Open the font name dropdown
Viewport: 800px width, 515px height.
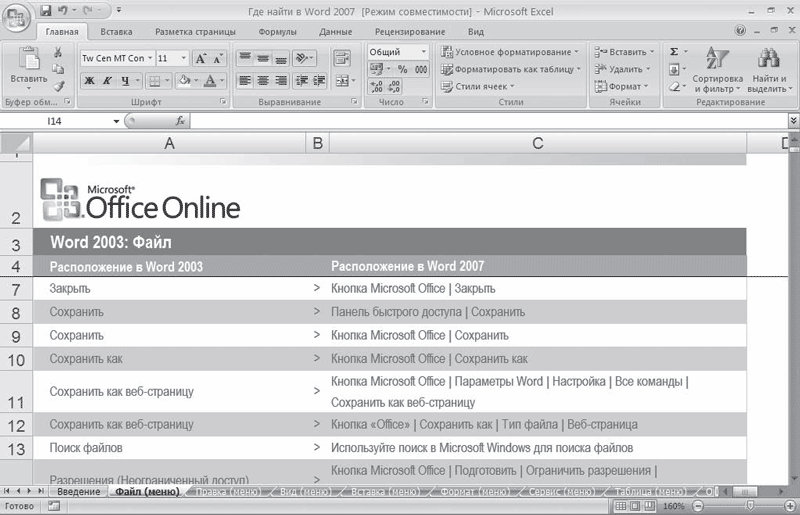click(150, 58)
